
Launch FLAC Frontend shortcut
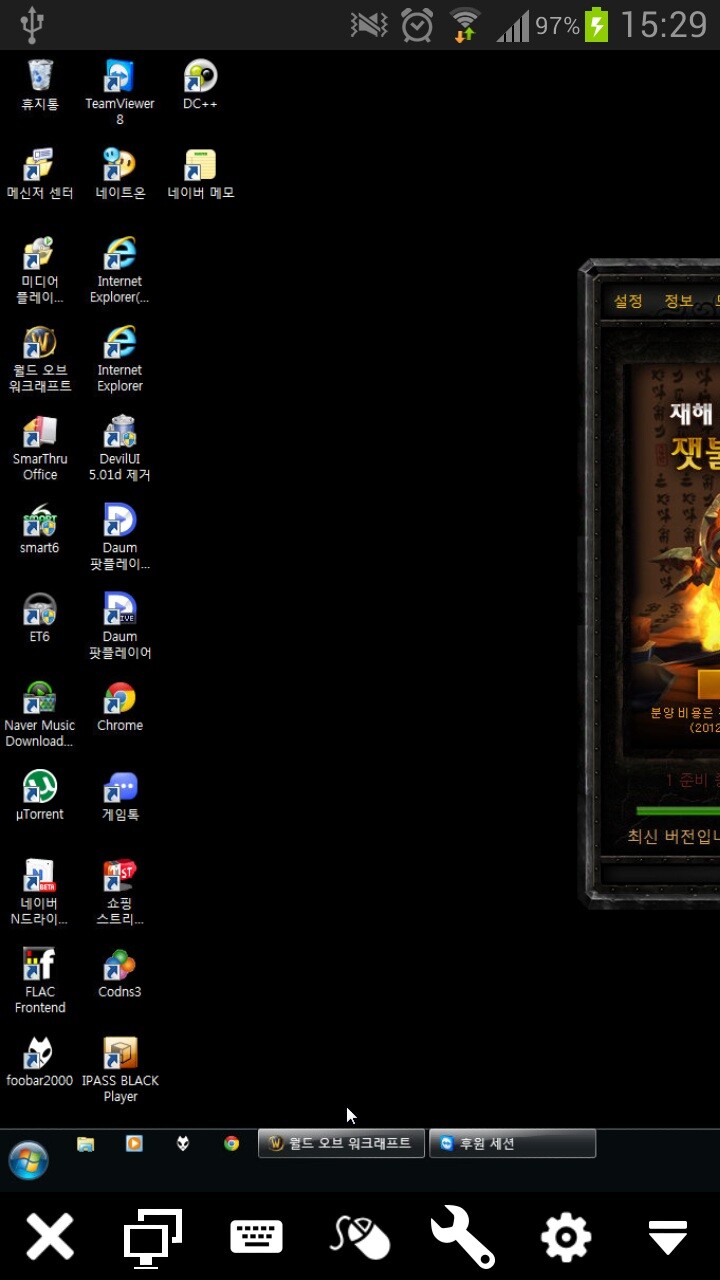40,981
